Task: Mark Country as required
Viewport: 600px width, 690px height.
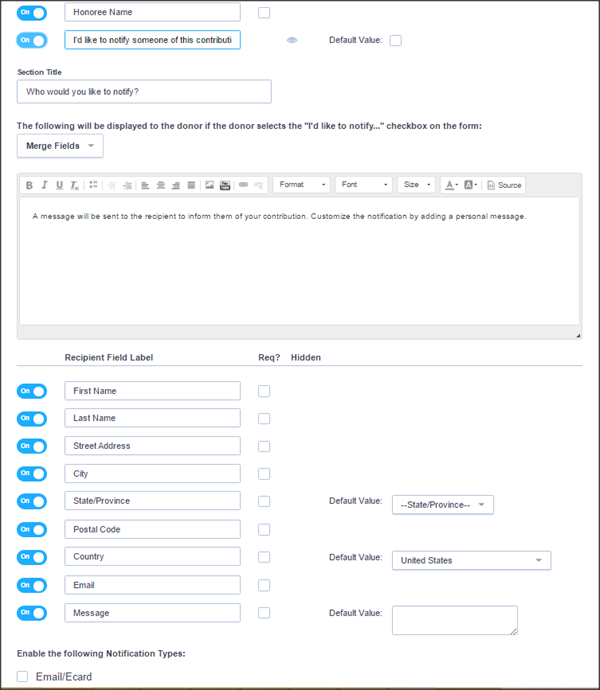Action: pos(264,557)
